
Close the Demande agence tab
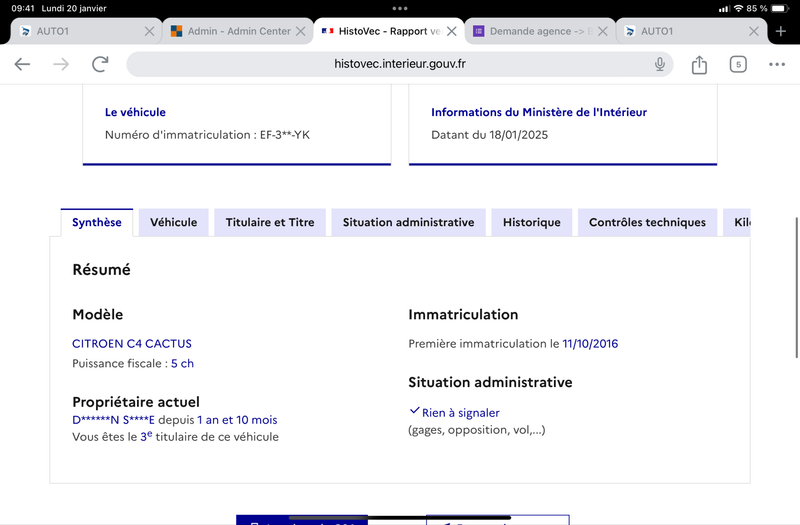coord(603,32)
